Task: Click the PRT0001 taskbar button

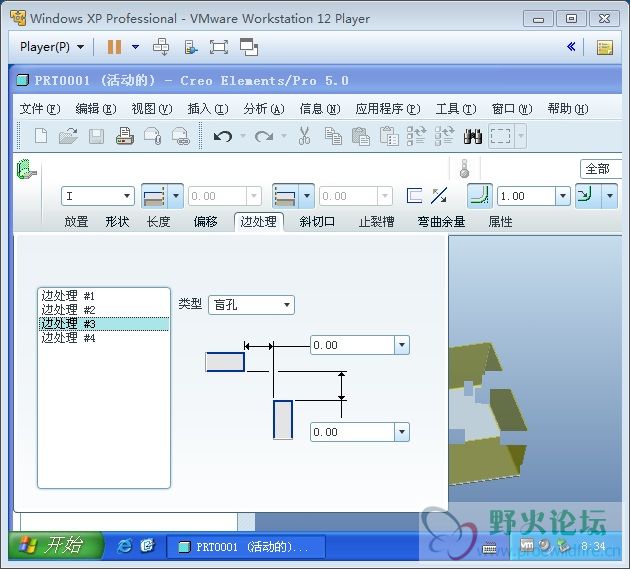Action: click(x=245, y=547)
